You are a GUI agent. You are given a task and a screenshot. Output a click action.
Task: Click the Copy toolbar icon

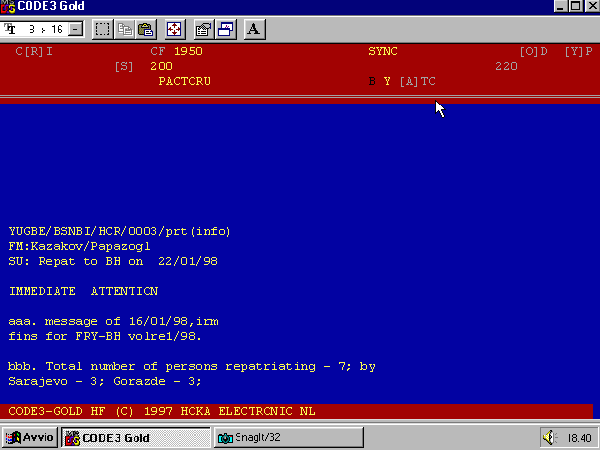pos(127,29)
